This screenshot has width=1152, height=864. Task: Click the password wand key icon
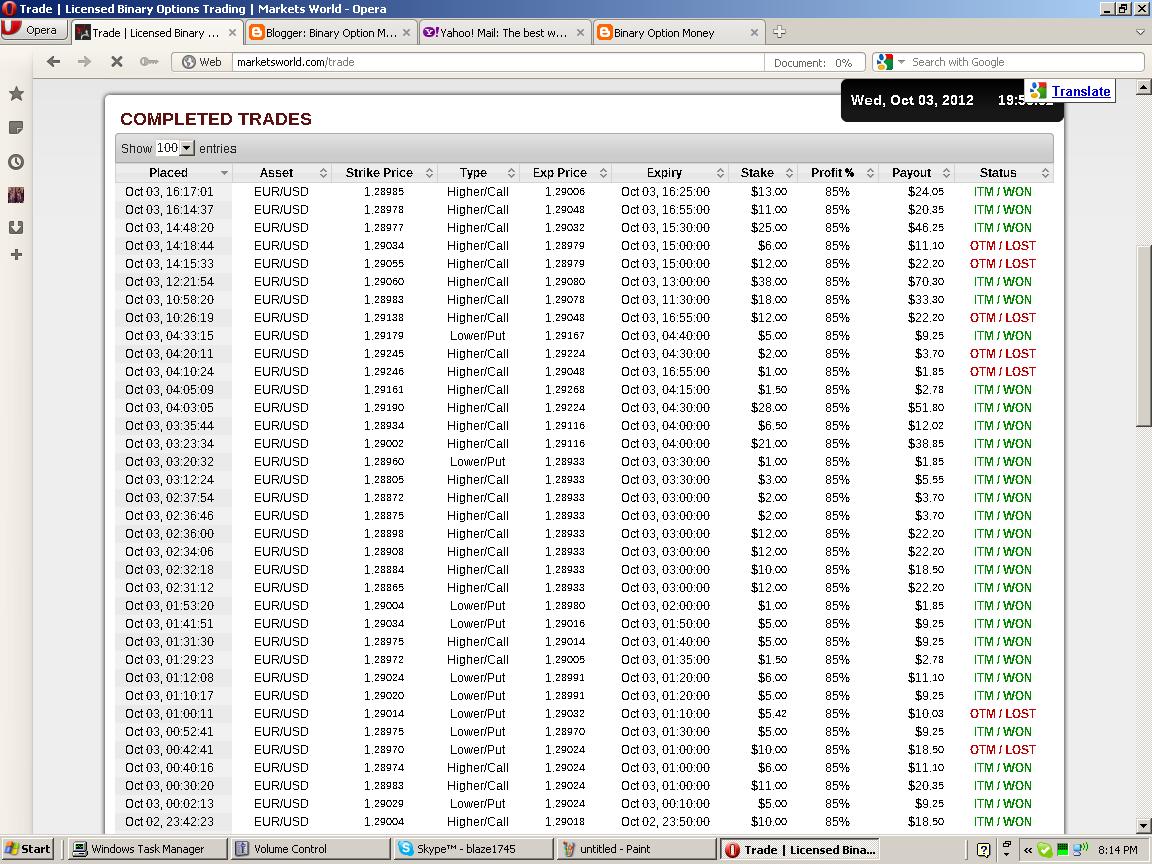click(149, 62)
